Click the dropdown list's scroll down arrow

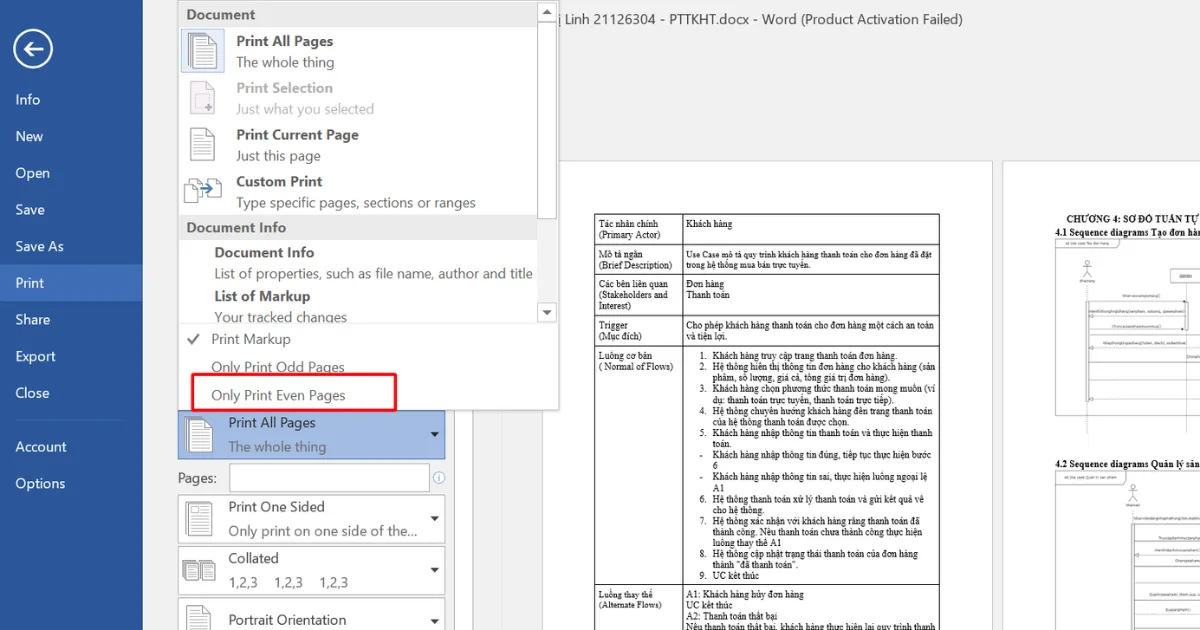(547, 313)
